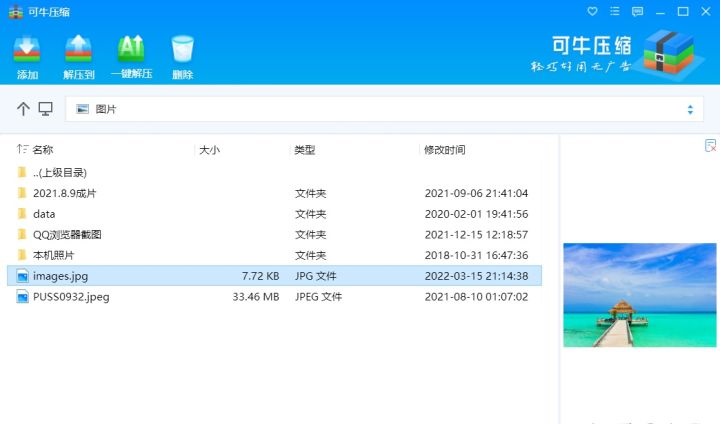Click the JPG 文件 type cell
721x424 pixels.
click(x=315, y=276)
